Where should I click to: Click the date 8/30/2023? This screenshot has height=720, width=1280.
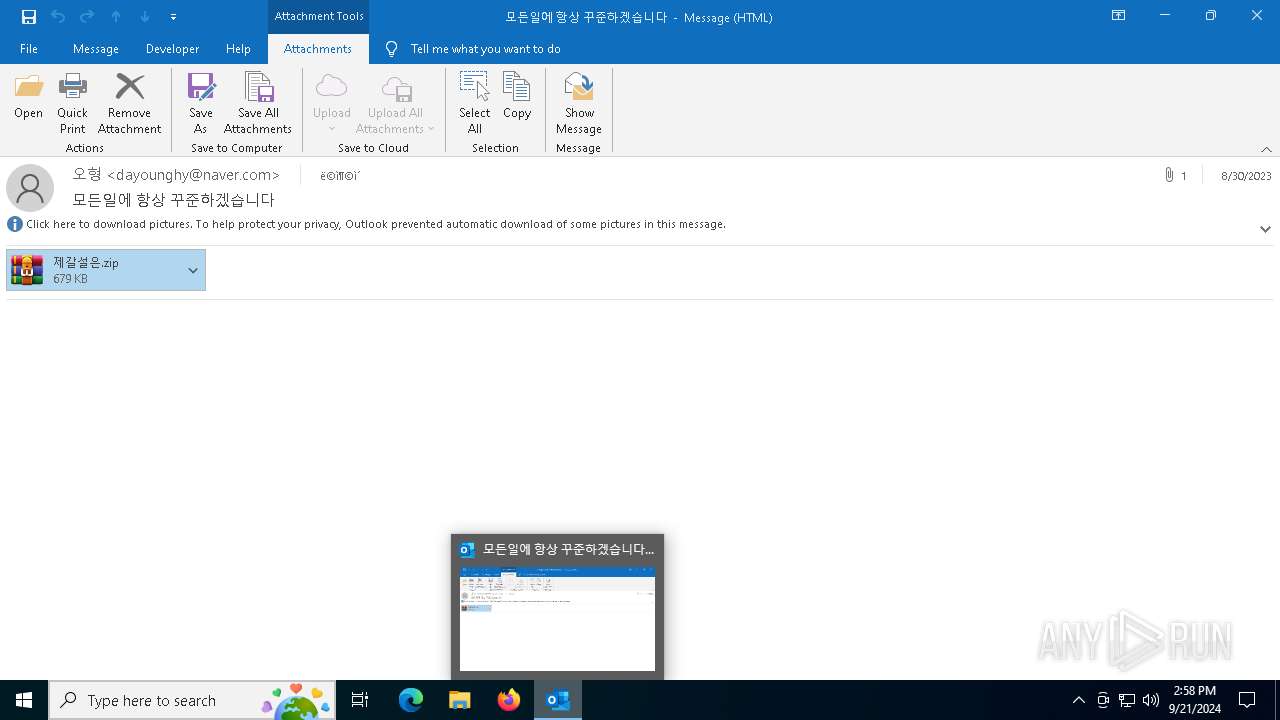coord(1246,176)
